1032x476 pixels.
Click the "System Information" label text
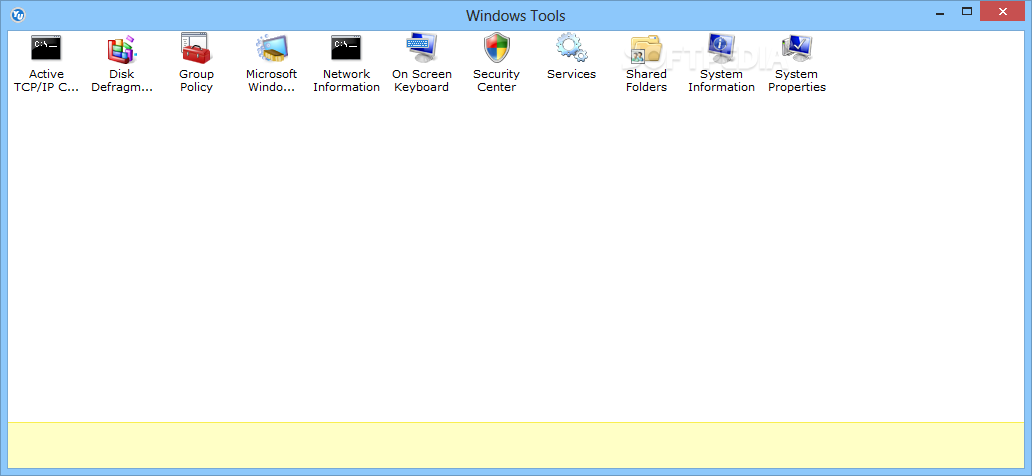coord(721,80)
